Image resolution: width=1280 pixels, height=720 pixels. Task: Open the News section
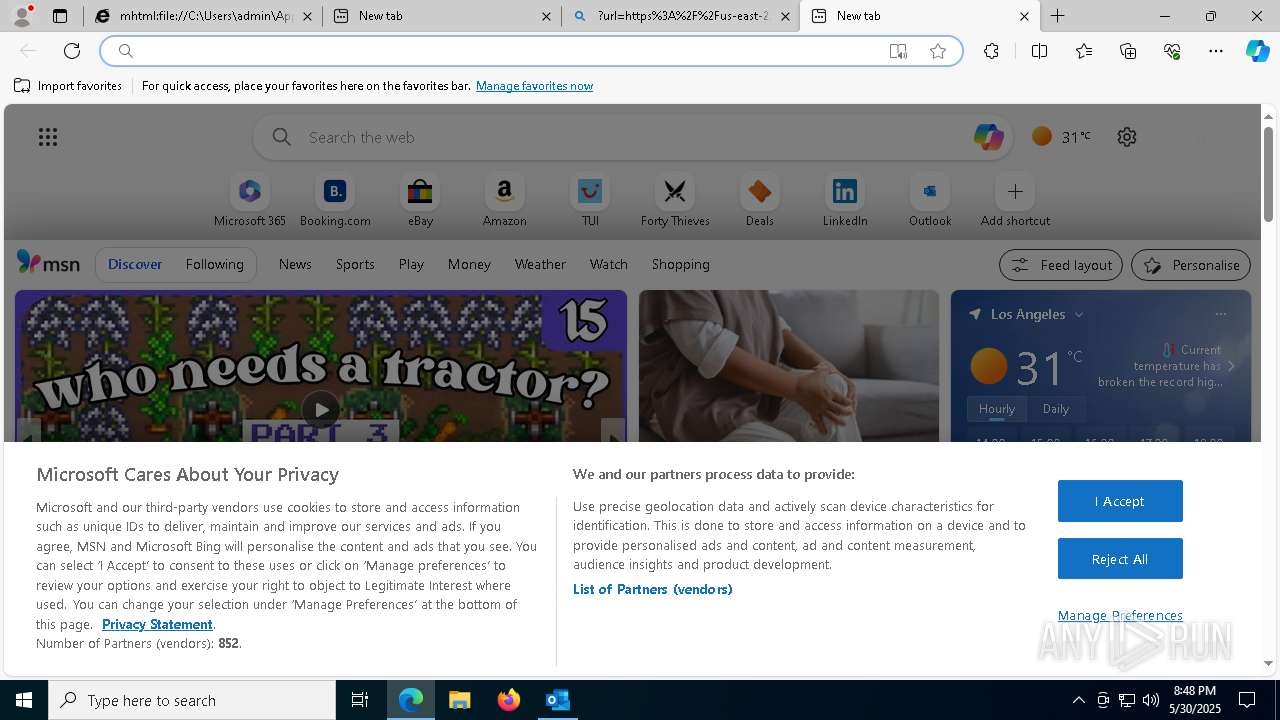(x=295, y=264)
